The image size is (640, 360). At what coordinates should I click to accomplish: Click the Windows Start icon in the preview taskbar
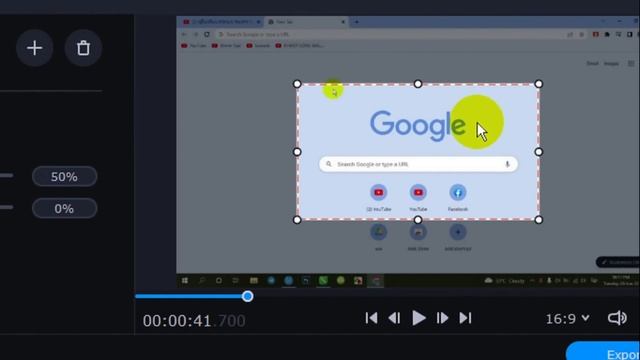185,280
